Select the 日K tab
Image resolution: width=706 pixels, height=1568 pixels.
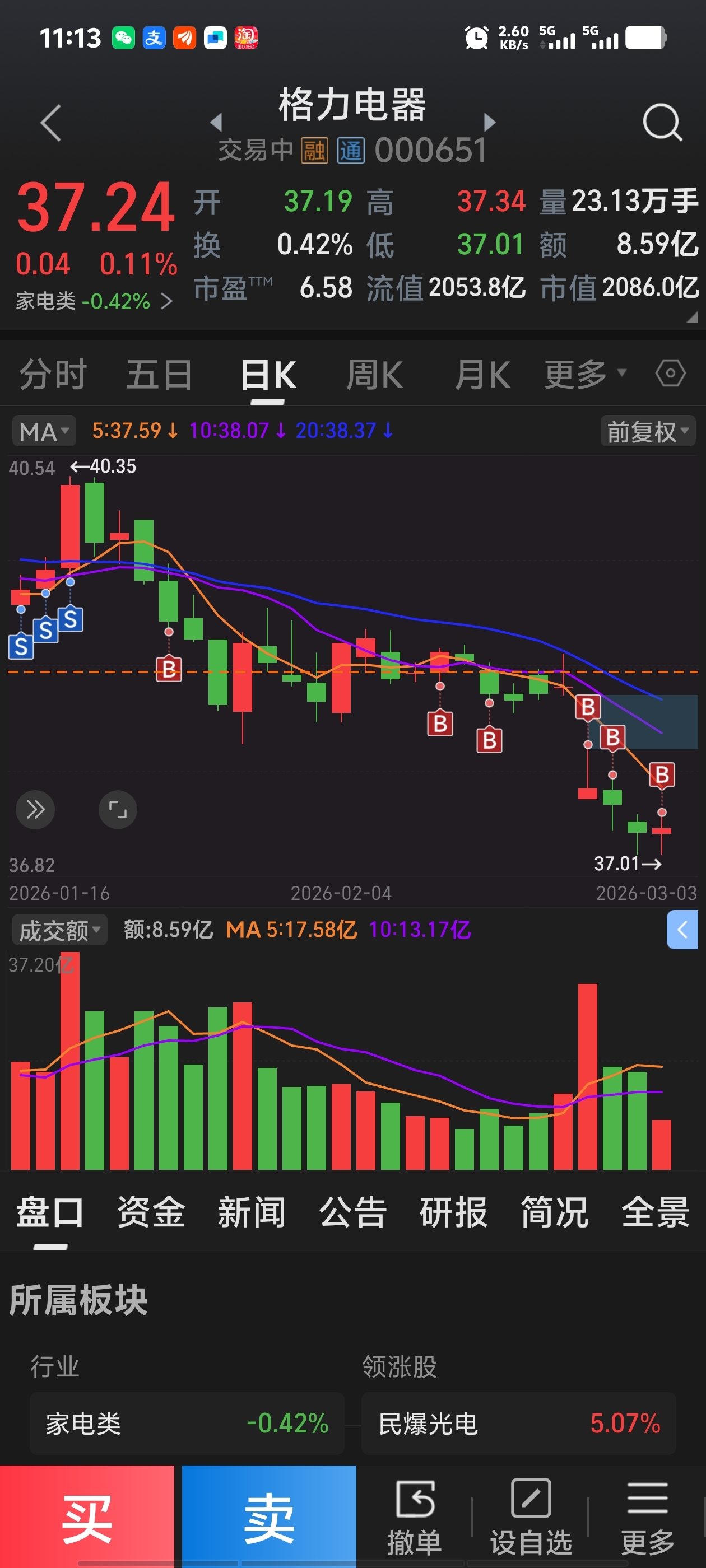268,374
